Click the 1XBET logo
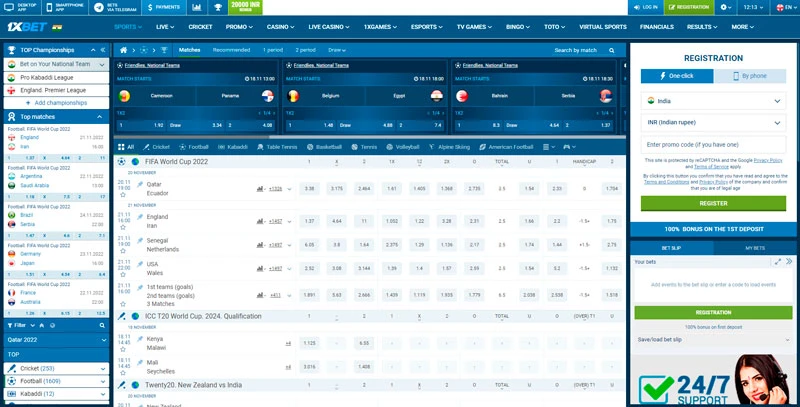The height and width of the screenshot is (407, 800). coord(27,27)
